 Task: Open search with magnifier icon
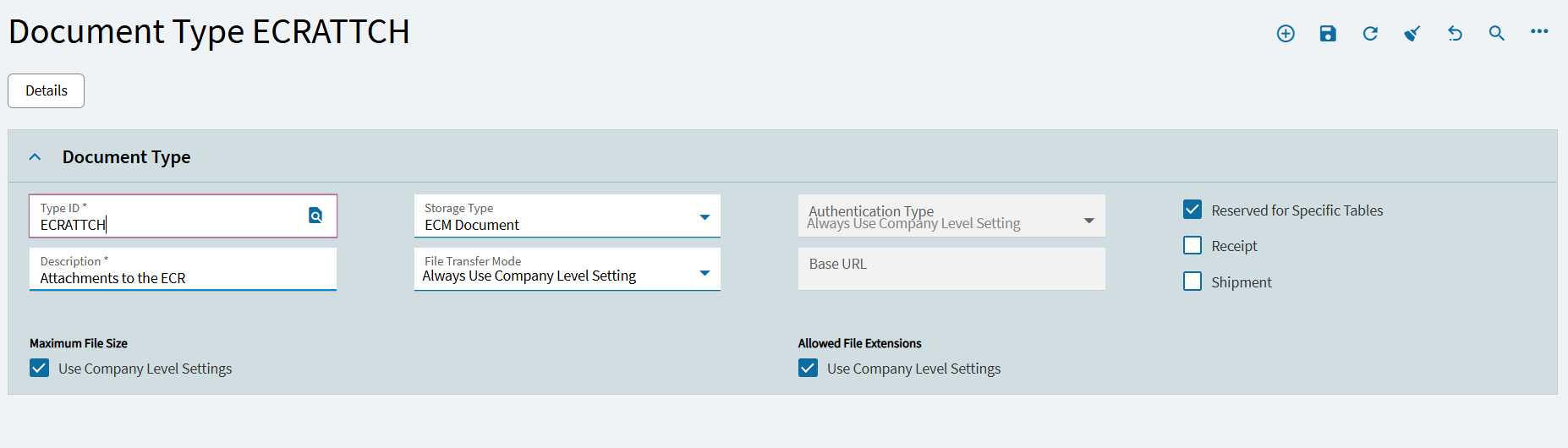pyautogui.click(x=1497, y=34)
